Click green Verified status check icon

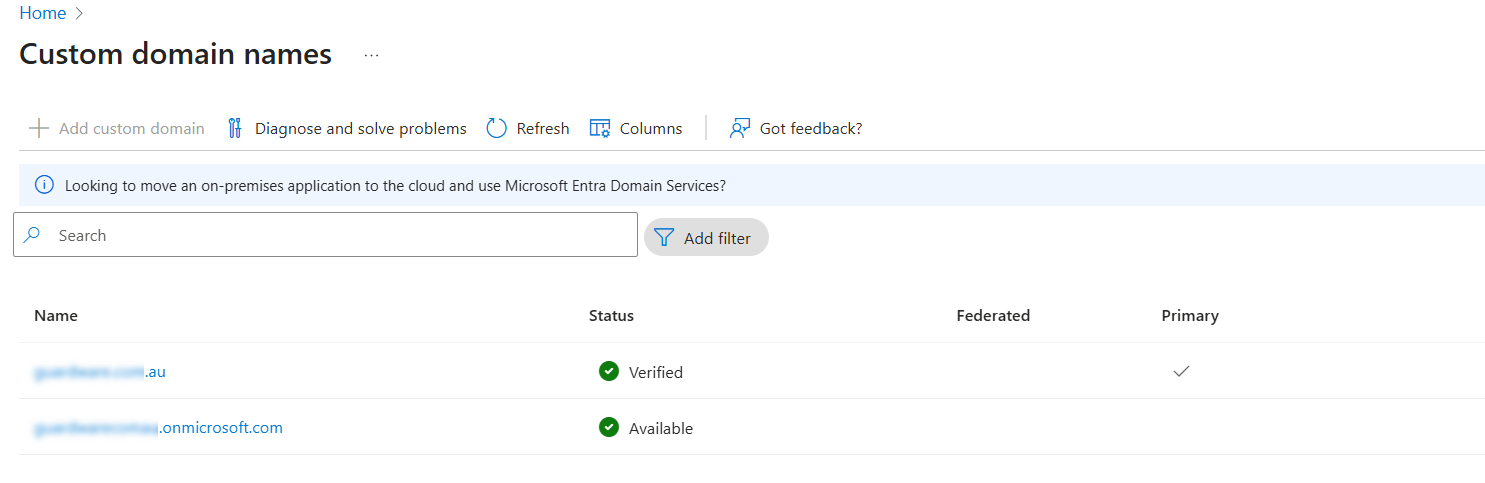pos(608,371)
